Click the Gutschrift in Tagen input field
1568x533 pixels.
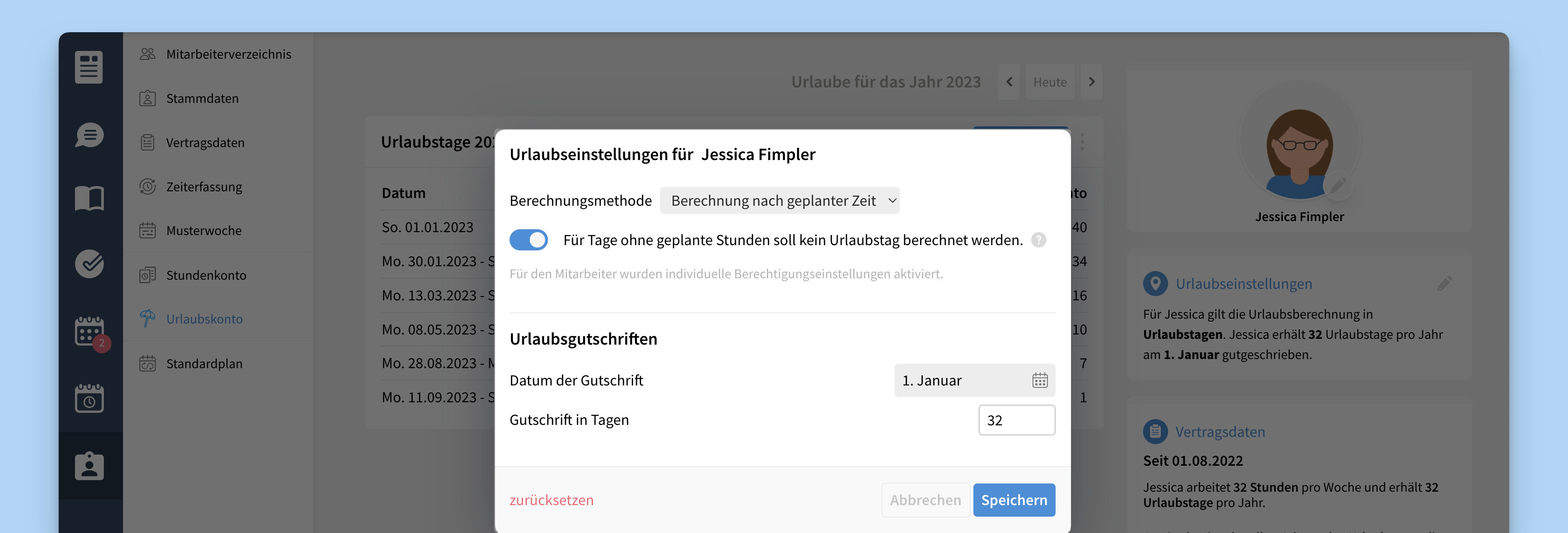(x=1016, y=421)
